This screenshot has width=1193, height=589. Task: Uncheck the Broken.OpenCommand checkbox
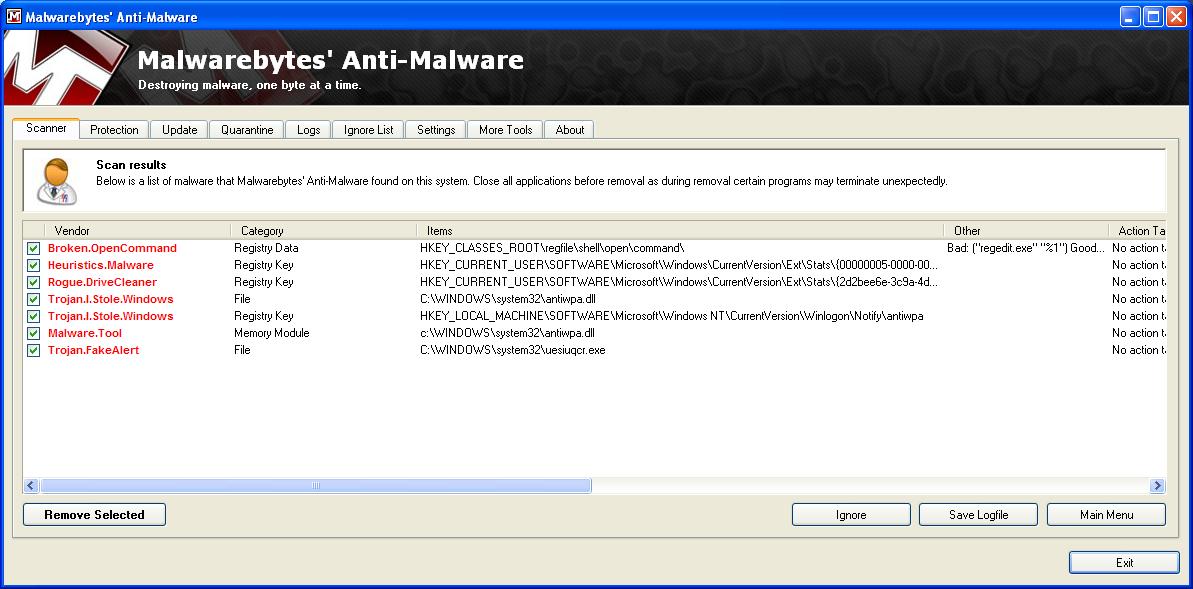click(x=33, y=248)
